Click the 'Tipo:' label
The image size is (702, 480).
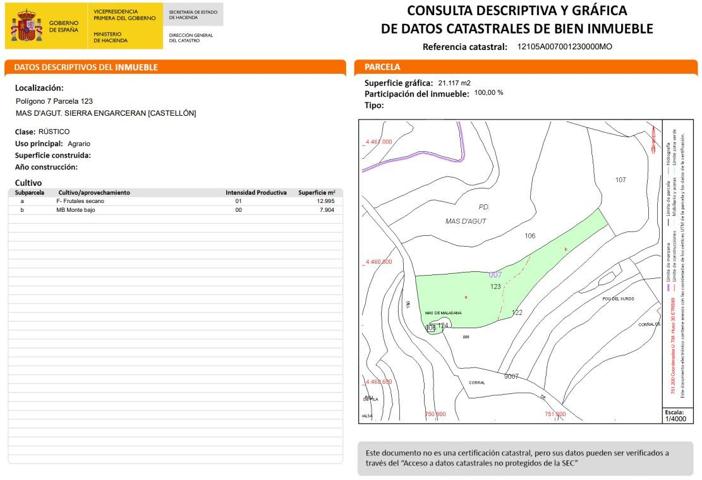(374, 105)
